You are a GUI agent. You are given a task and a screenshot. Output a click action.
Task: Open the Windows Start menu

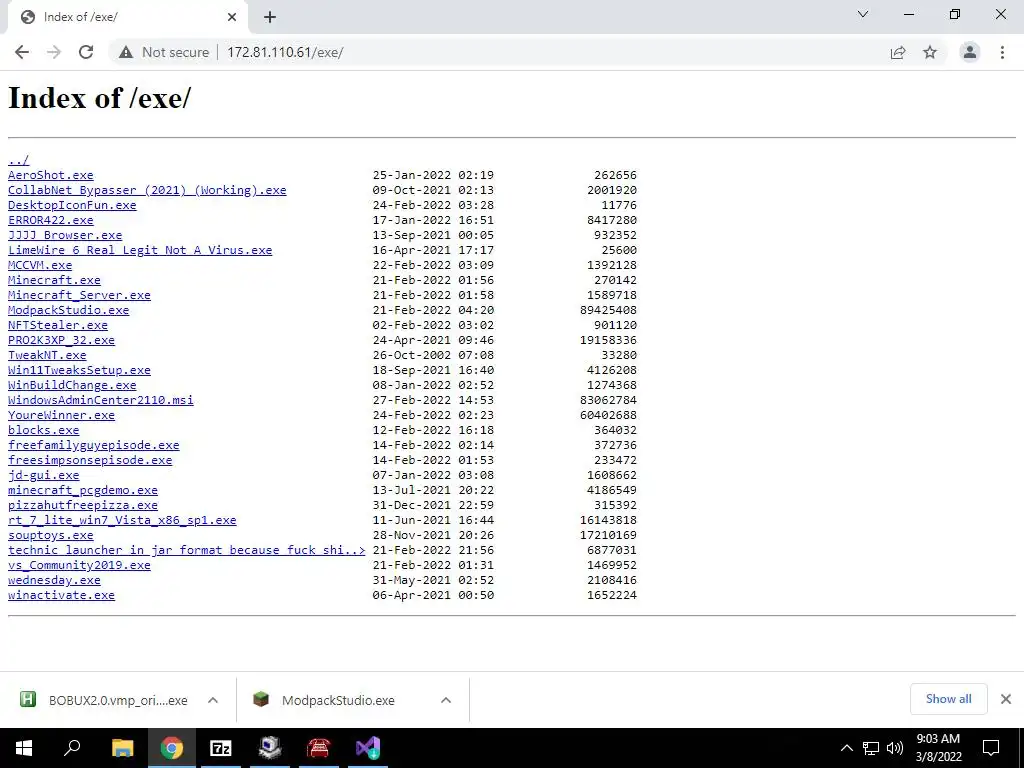(x=24, y=748)
